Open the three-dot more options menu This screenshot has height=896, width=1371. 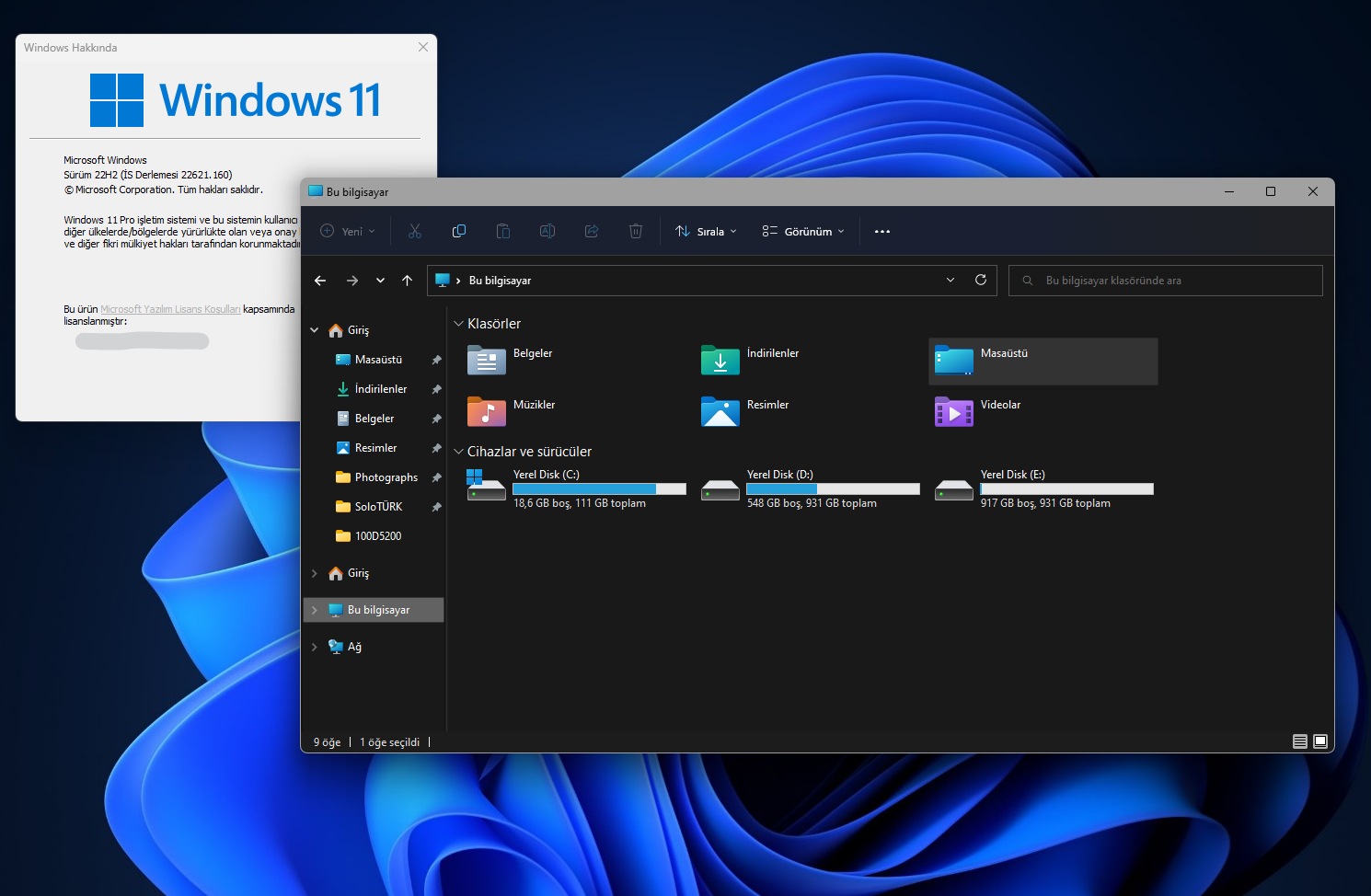click(882, 232)
